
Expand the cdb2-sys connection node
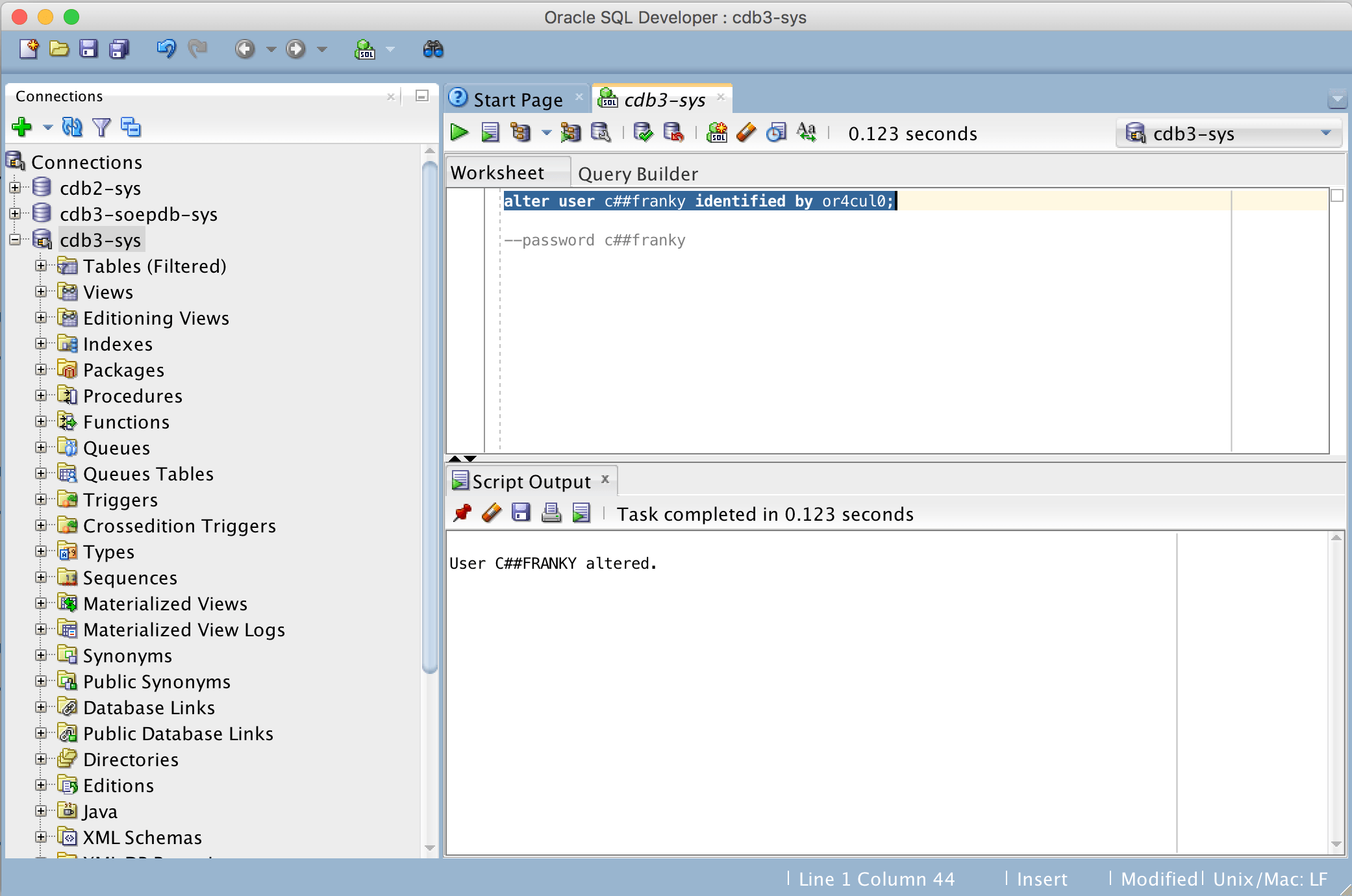[x=16, y=188]
